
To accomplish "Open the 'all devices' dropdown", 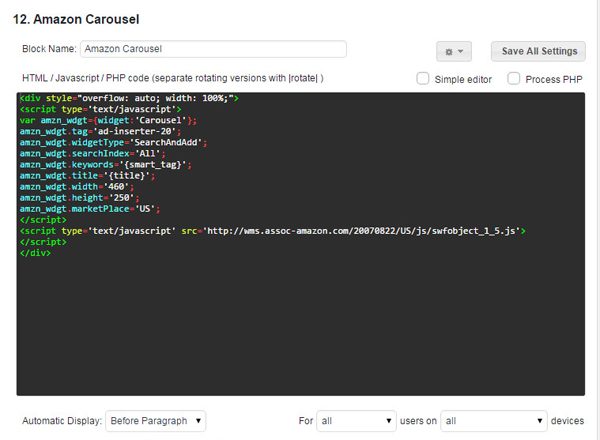I will (494, 421).
